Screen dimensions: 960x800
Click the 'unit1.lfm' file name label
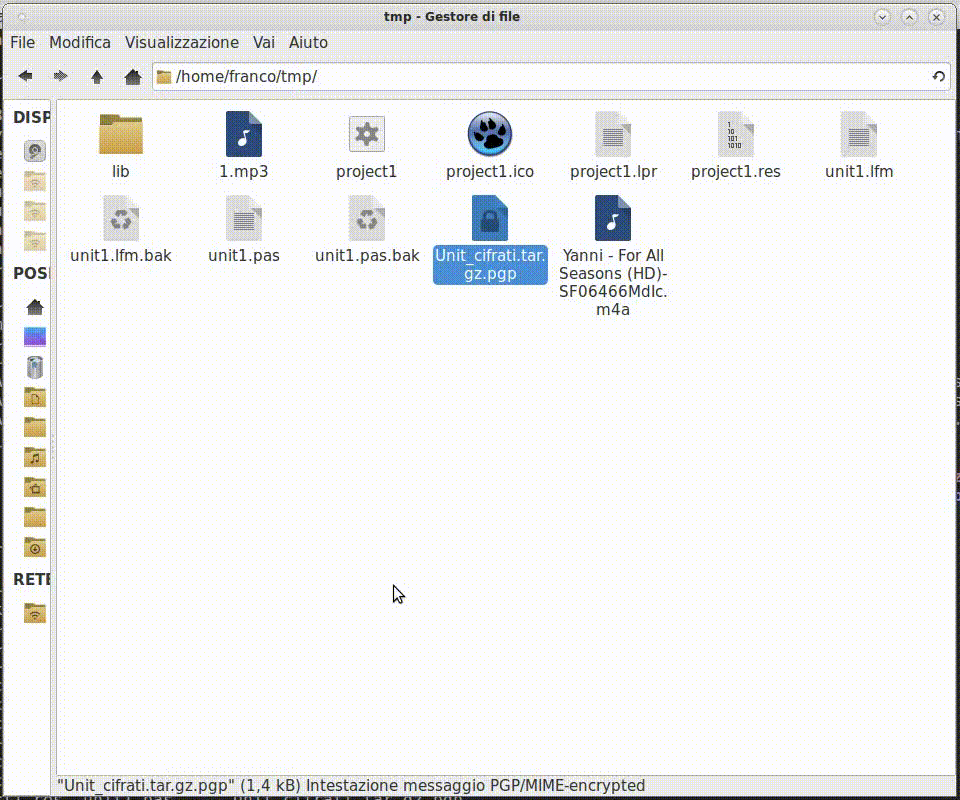click(x=859, y=171)
